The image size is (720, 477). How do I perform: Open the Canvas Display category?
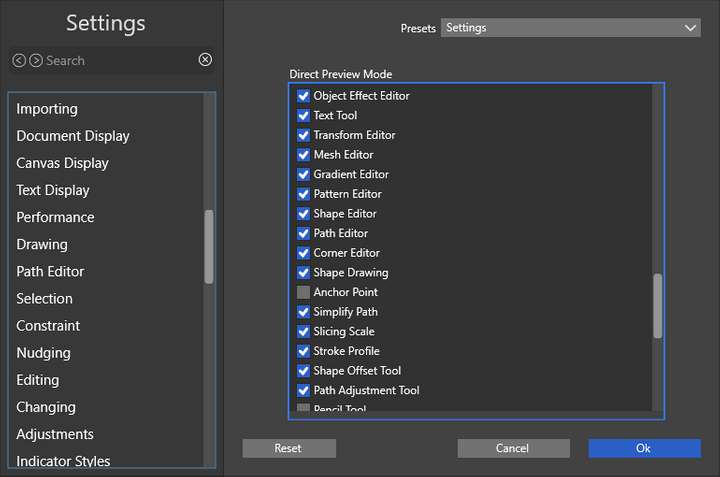[62, 163]
